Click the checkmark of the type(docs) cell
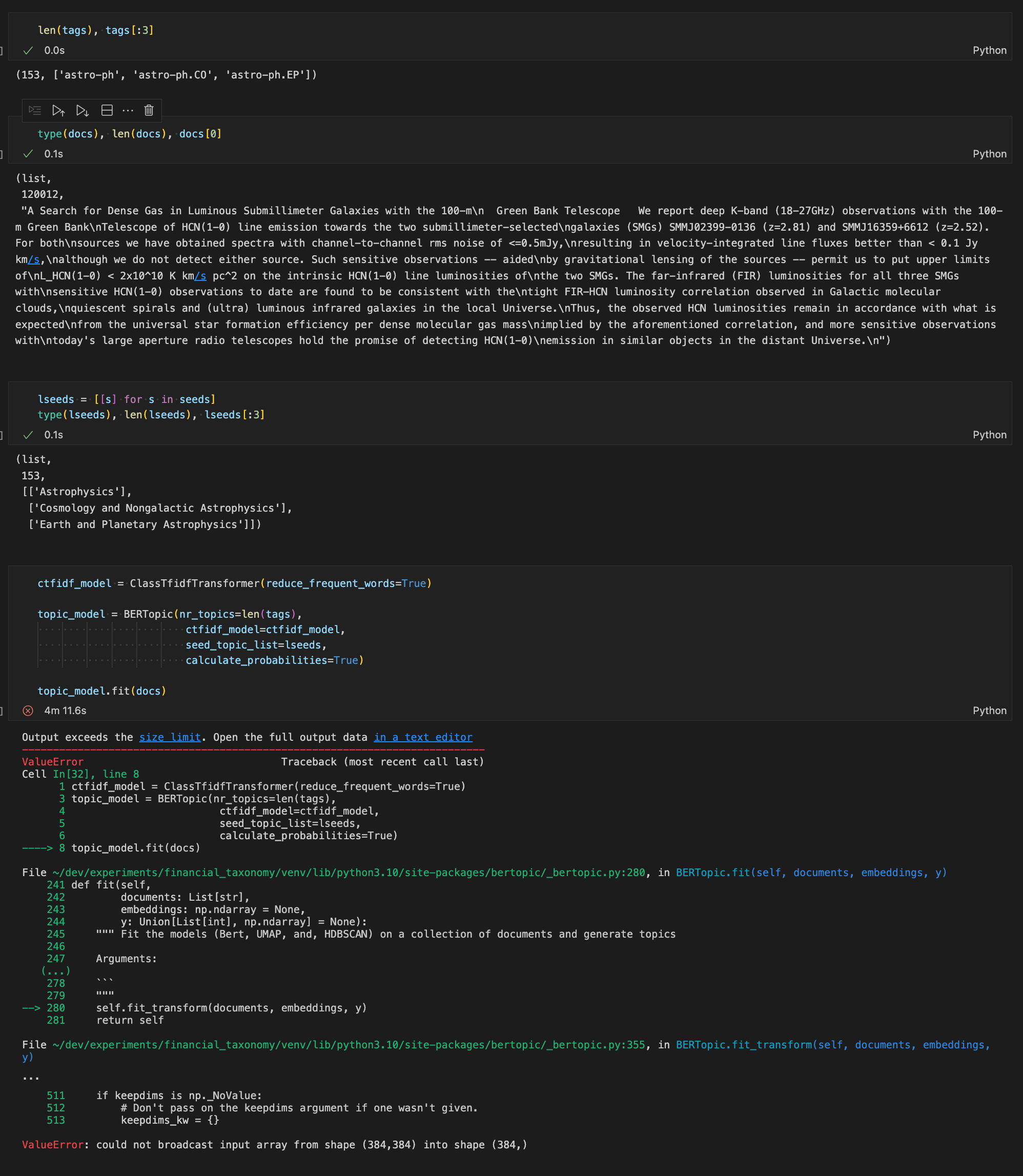The image size is (1023, 1176). click(x=28, y=154)
